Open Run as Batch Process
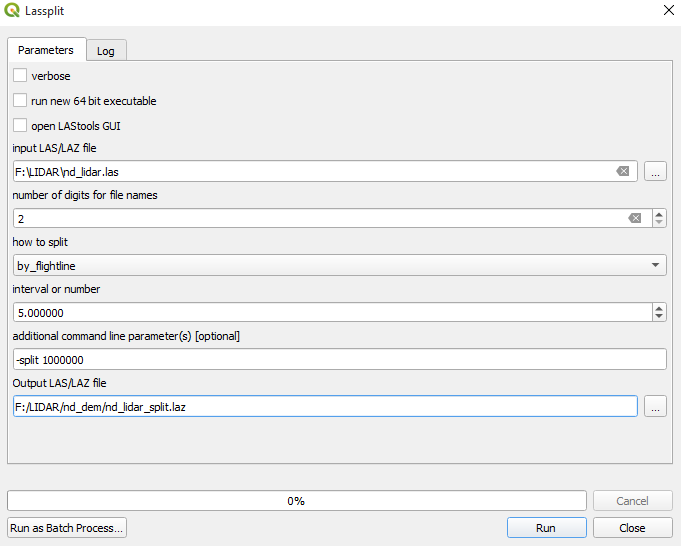Viewport: 681px width, 546px height. pos(67,528)
